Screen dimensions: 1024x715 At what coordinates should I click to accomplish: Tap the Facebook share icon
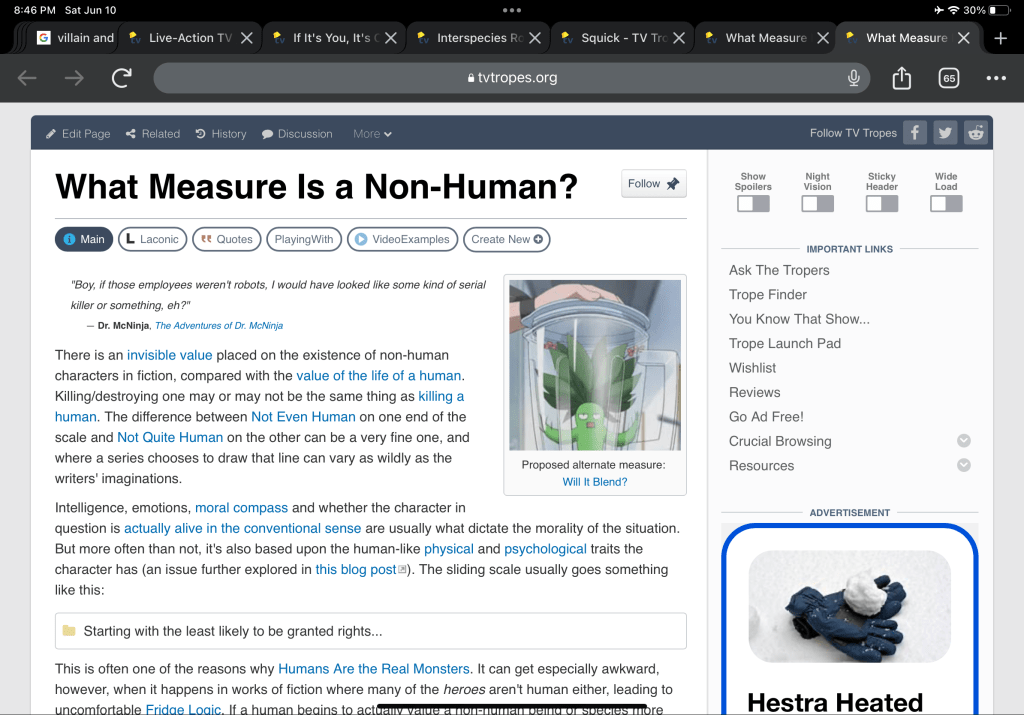(x=914, y=133)
